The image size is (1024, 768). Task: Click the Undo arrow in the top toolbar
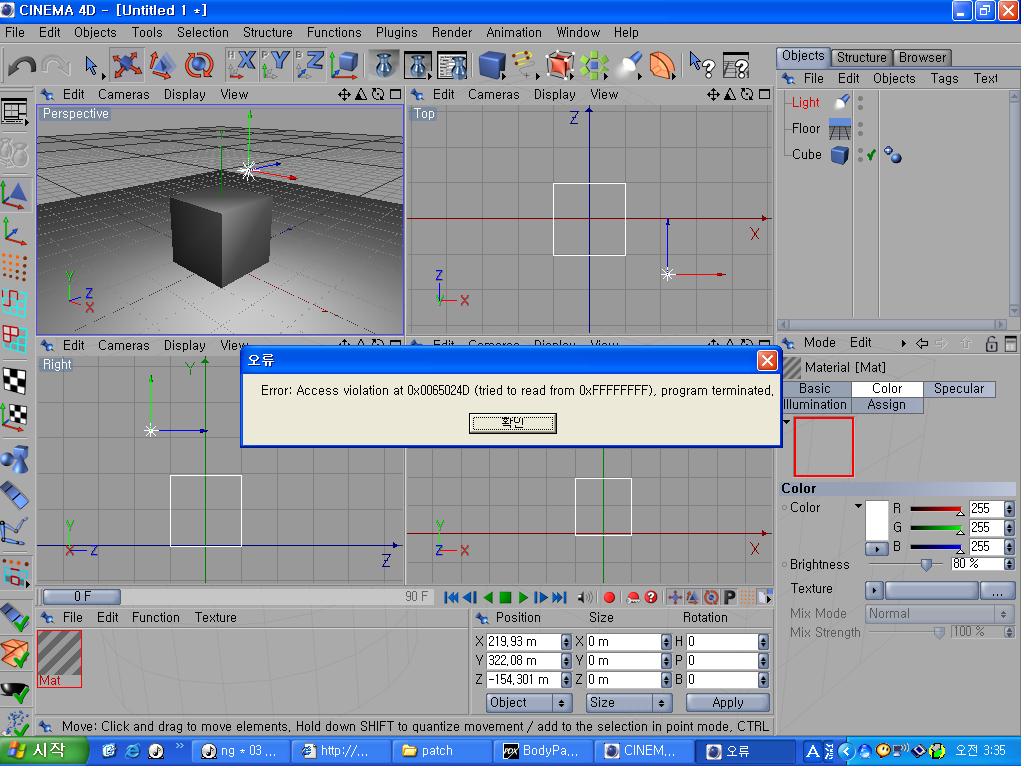(x=22, y=65)
